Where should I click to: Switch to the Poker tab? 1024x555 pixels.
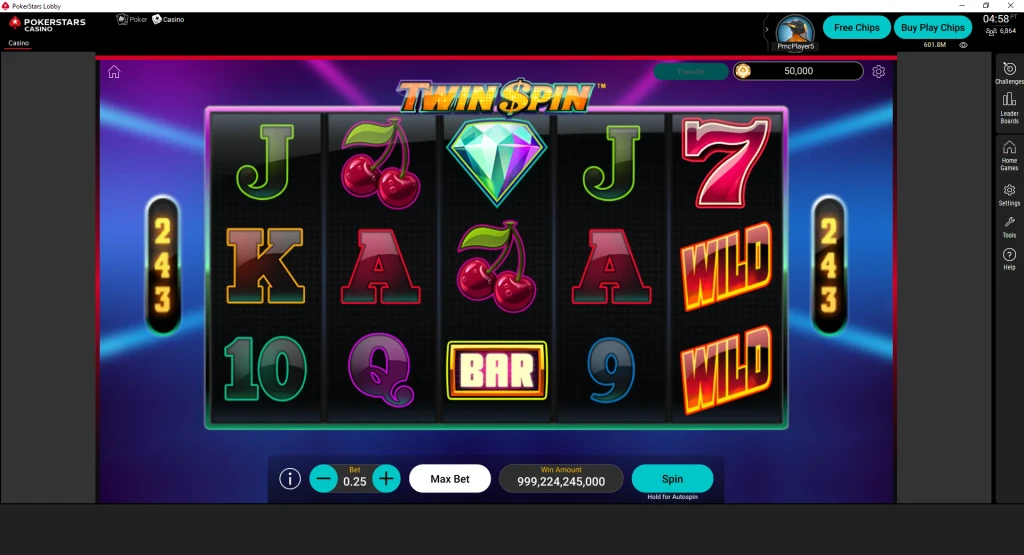coord(132,20)
